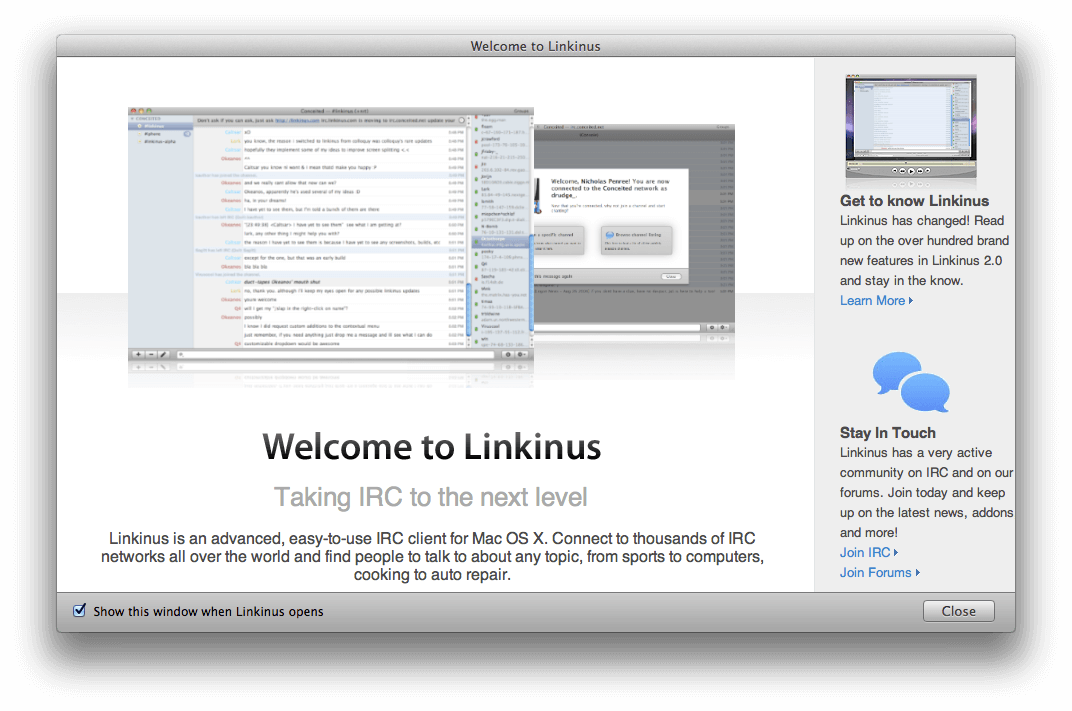The image size is (1072, 711).
Task: Click the arrow next to Join Forums
Action: click(917, 573)
